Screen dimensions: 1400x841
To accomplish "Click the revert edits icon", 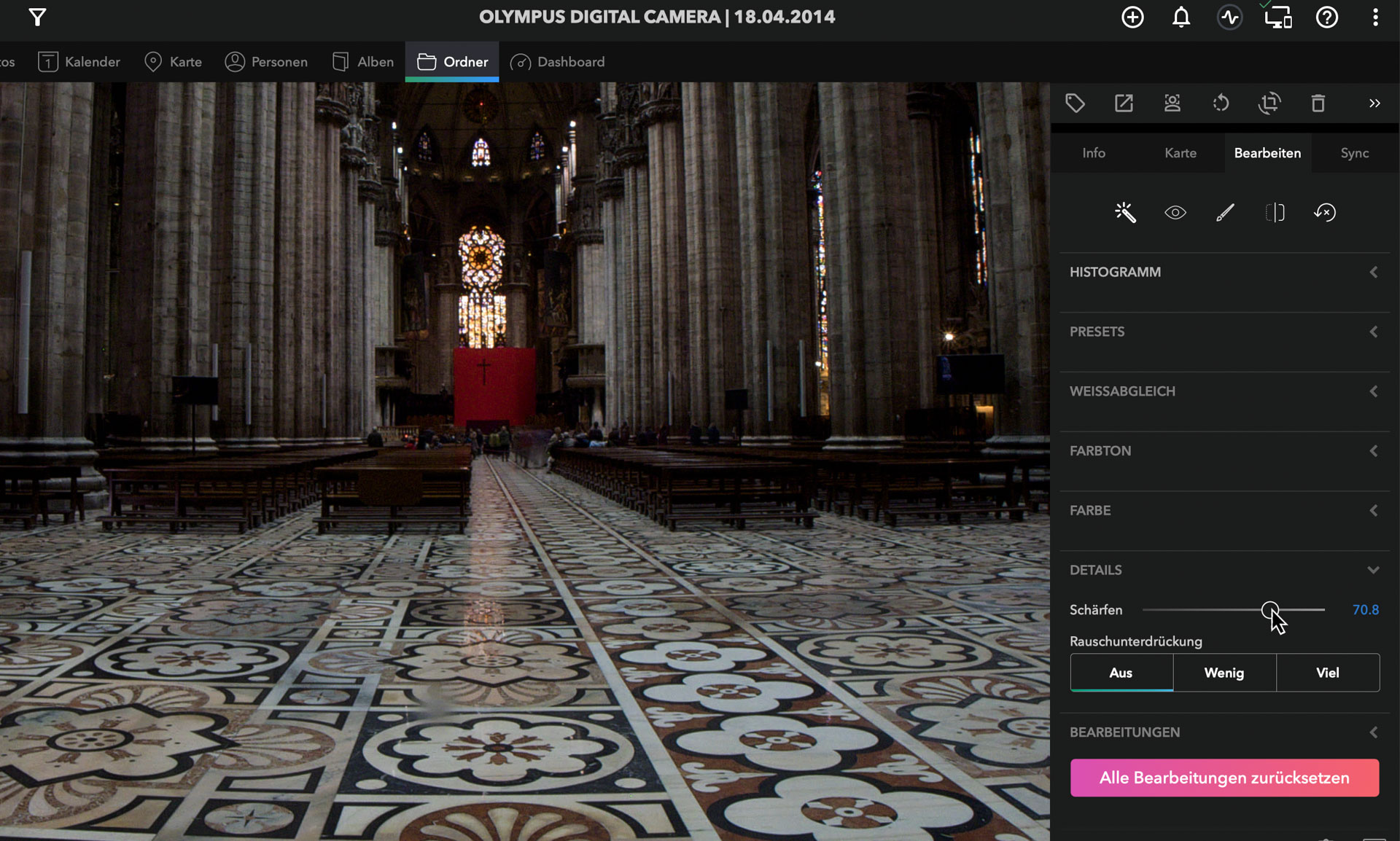I will (x=1325, y=212).
